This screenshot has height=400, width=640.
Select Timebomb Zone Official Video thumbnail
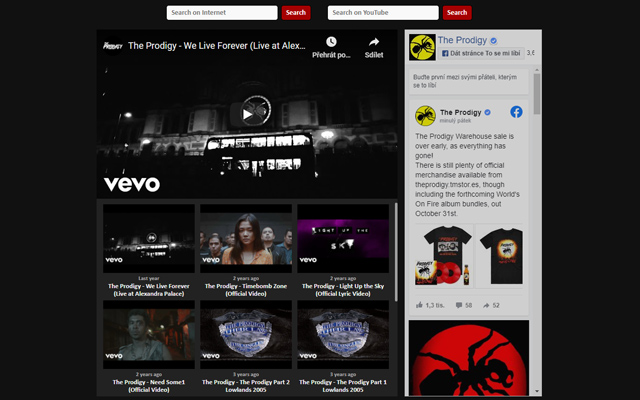click(246, 238)
